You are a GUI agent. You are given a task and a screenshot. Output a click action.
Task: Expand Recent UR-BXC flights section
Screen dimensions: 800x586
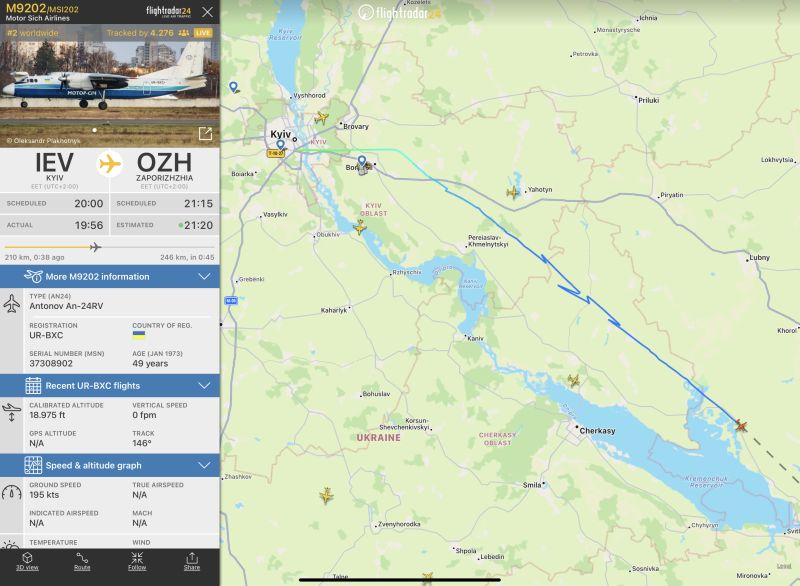(110, 386)
